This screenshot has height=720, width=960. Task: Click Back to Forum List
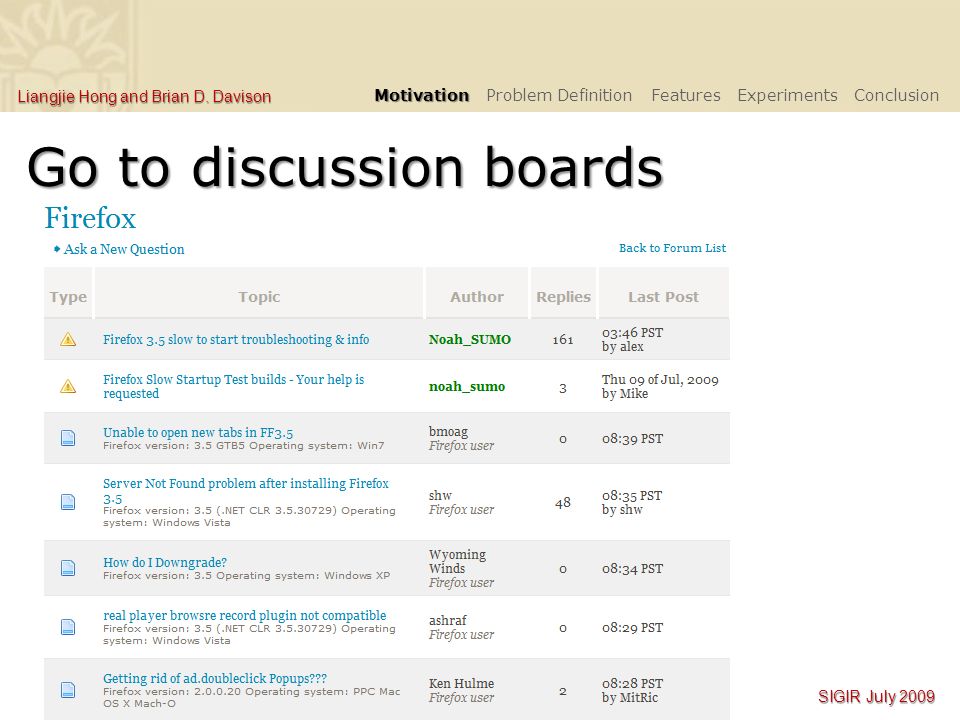click(x=672, y=248)
